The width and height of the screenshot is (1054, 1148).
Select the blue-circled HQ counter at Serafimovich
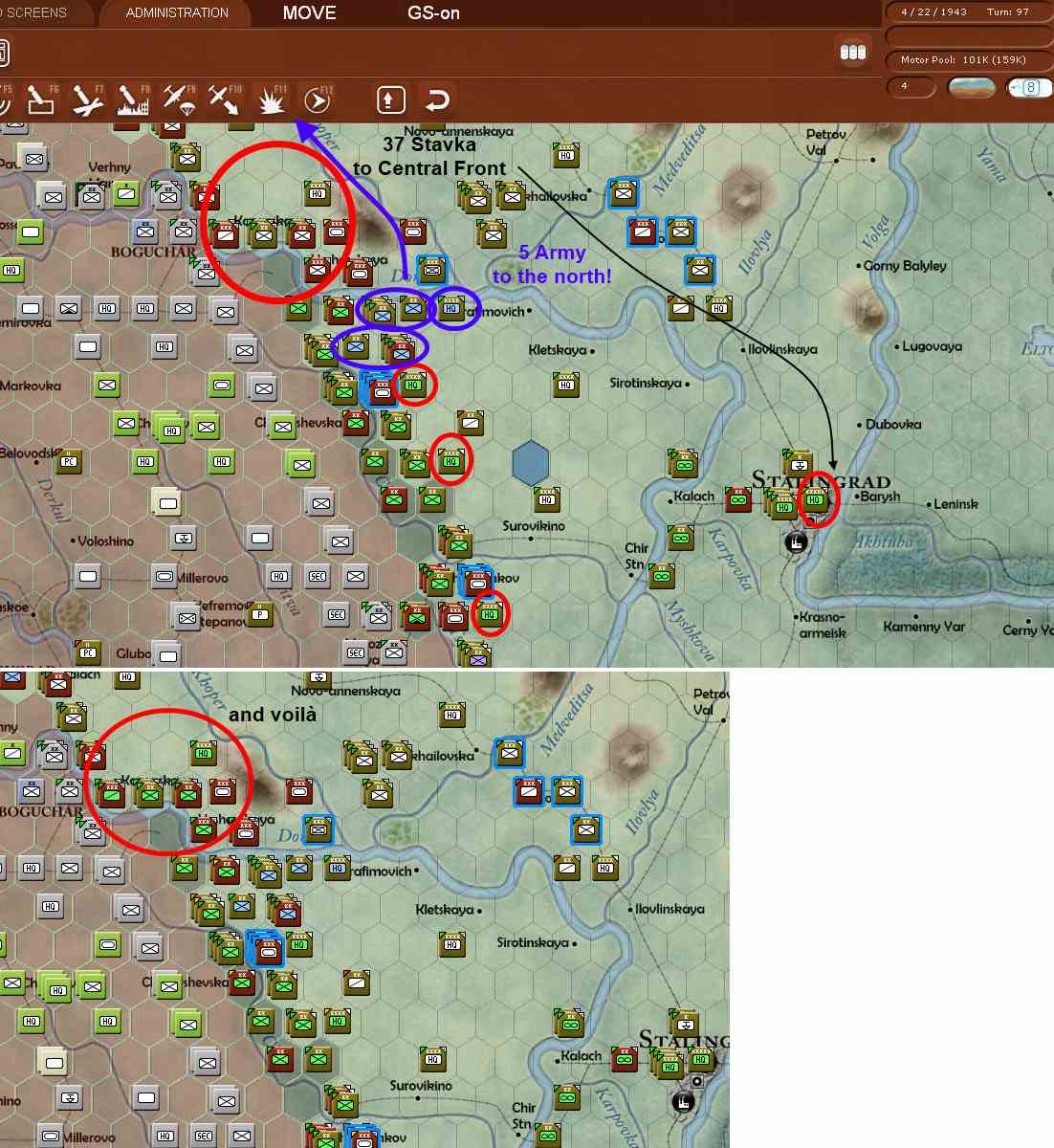[x=451, y=307]
